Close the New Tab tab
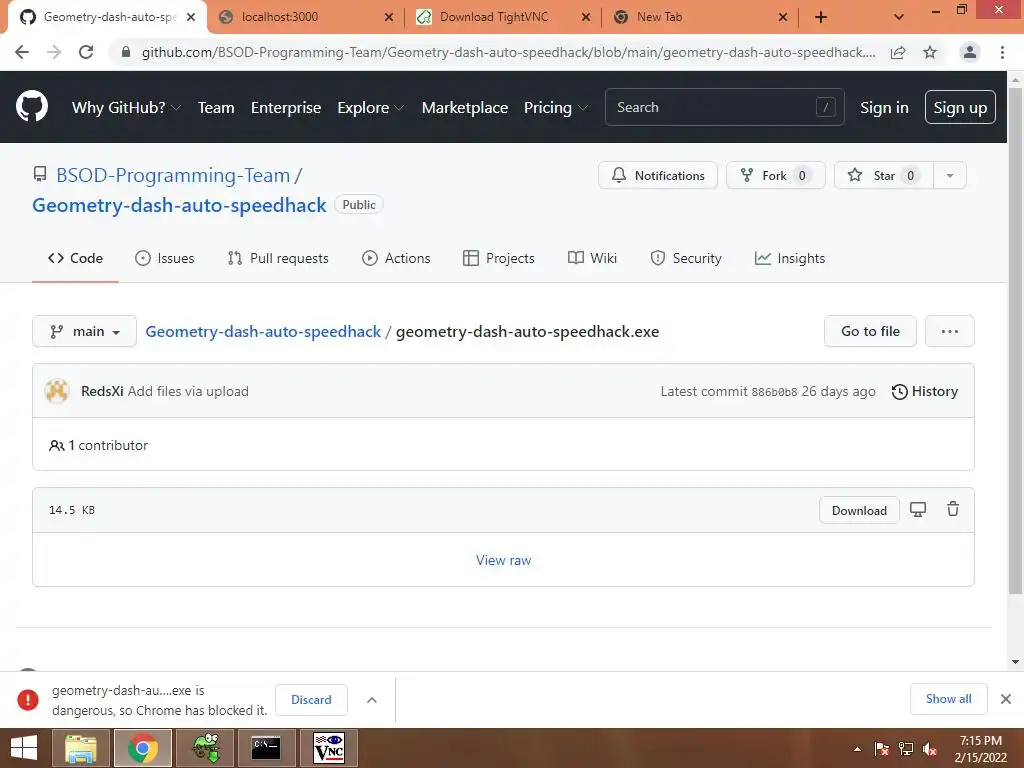This screenshot has height=768, width=1024. point(782,18)
